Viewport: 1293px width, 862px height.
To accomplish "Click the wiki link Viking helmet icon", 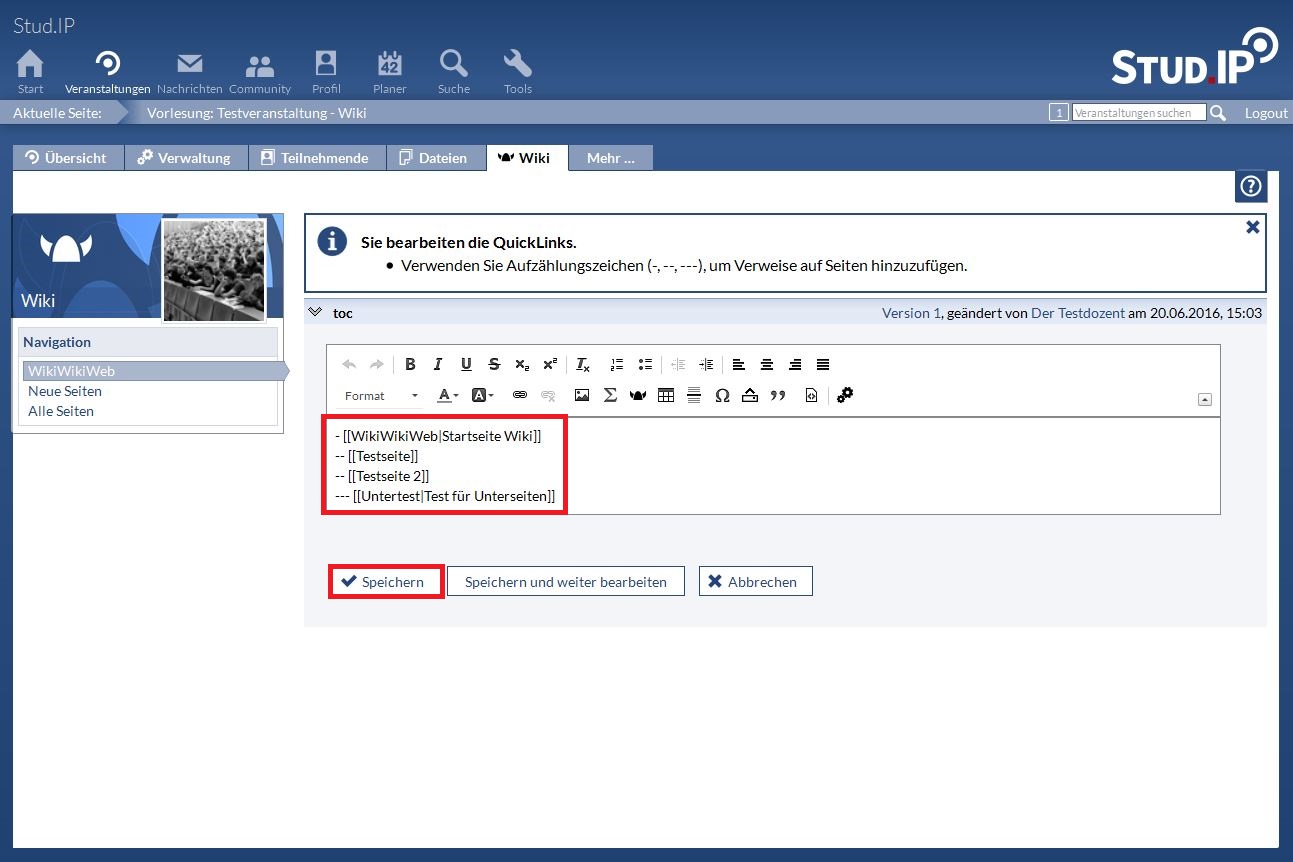I will click(637, 395).
